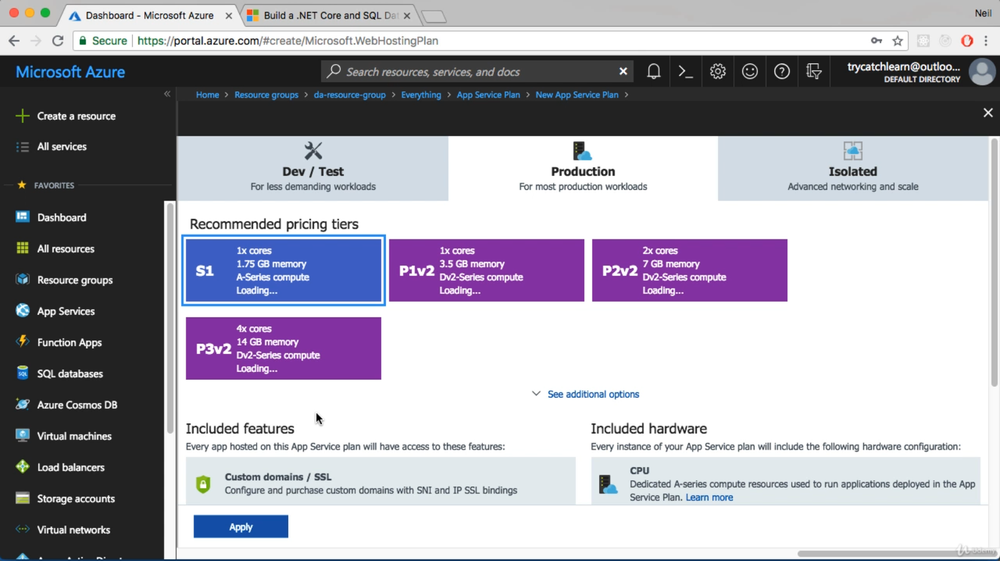Click Everything breadcrumb

421,94
